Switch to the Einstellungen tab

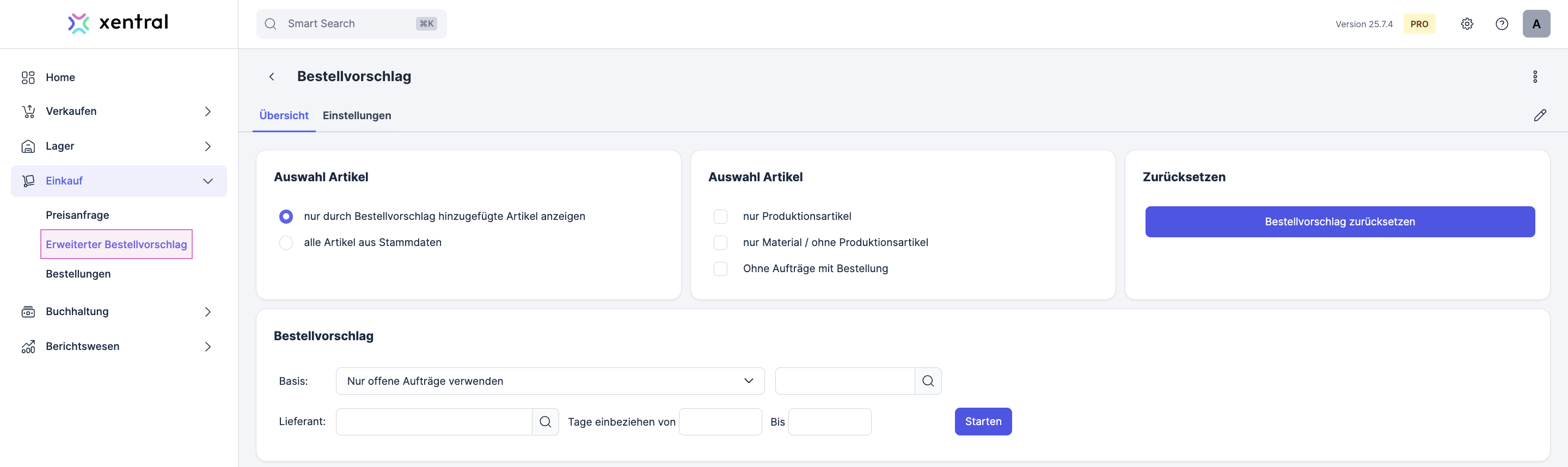point(357,116)
